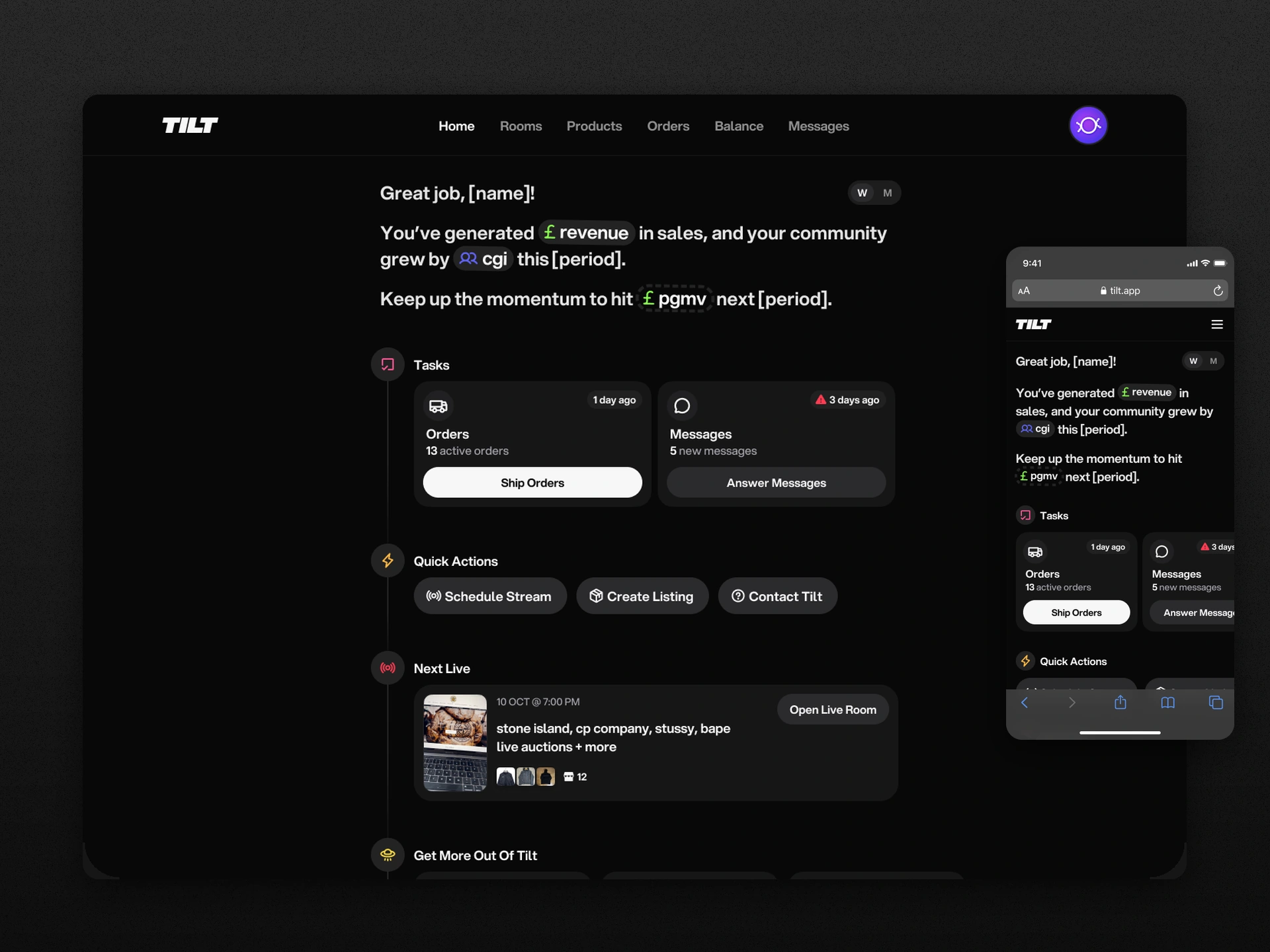Viewport: 1270px width, 952px height.
Task: Open the purple profile avatar menu
Action: point(1088,125)
